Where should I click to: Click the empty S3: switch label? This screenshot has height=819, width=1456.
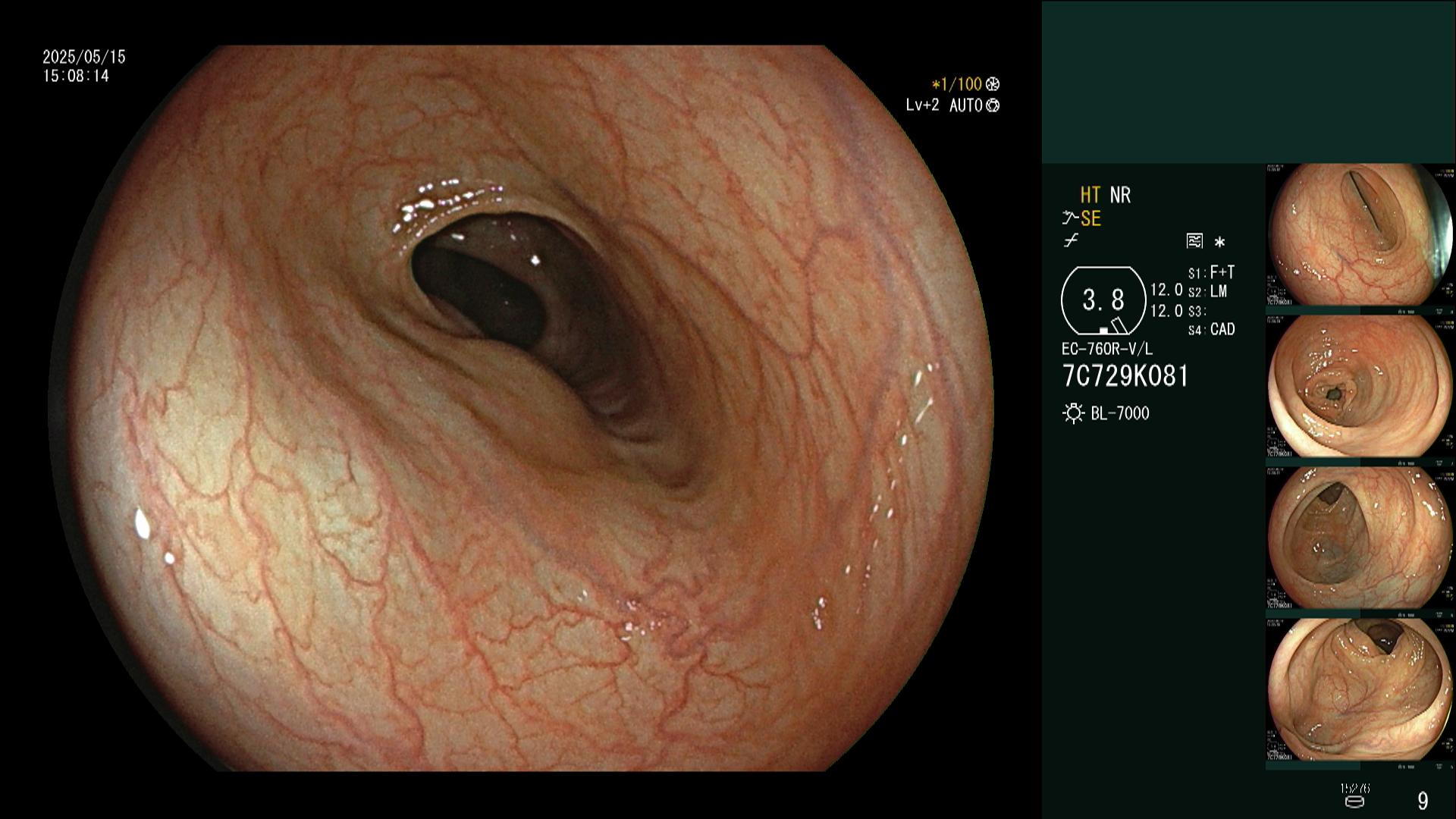click(x=1197, y=312)
